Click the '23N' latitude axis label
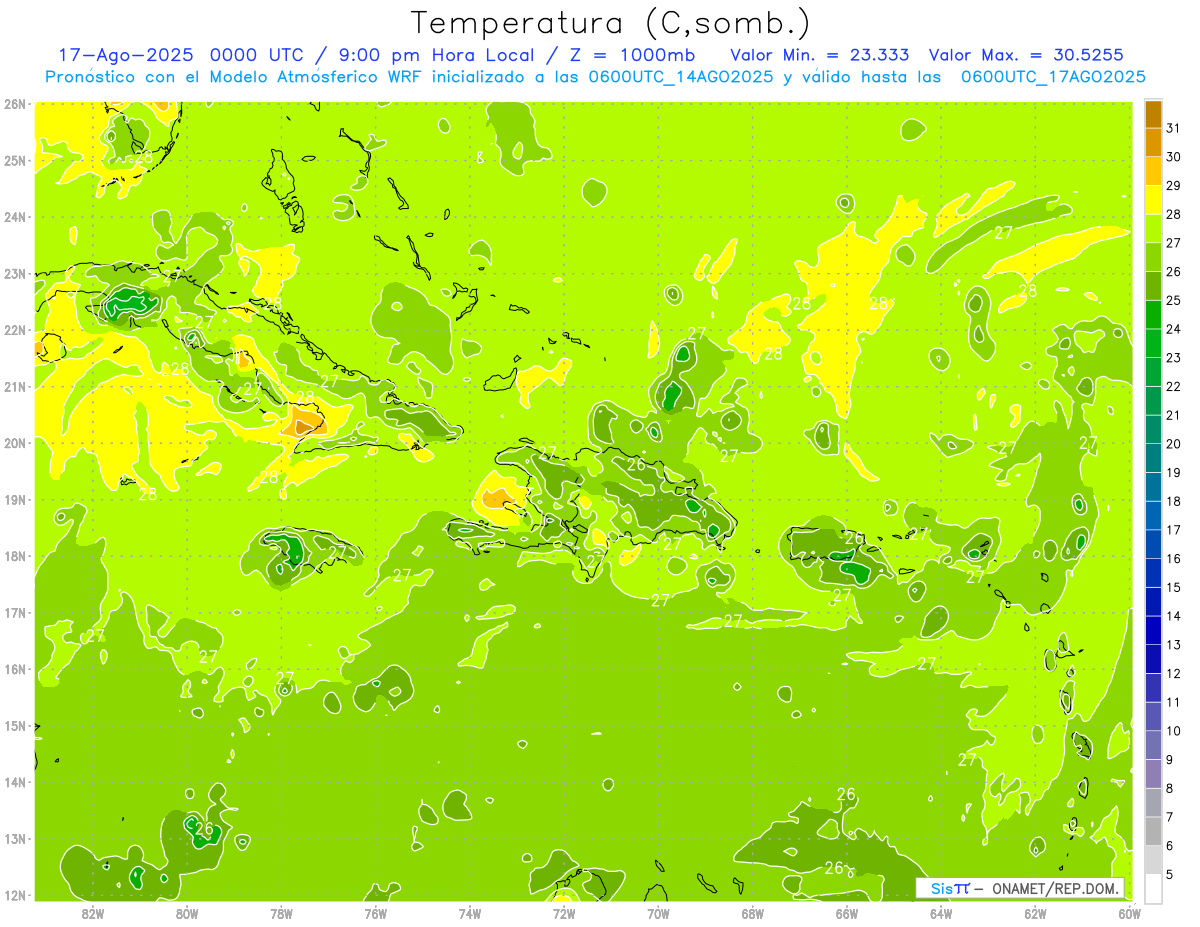1200x927 pixels. pyautogui.click(x=14, y=273)
